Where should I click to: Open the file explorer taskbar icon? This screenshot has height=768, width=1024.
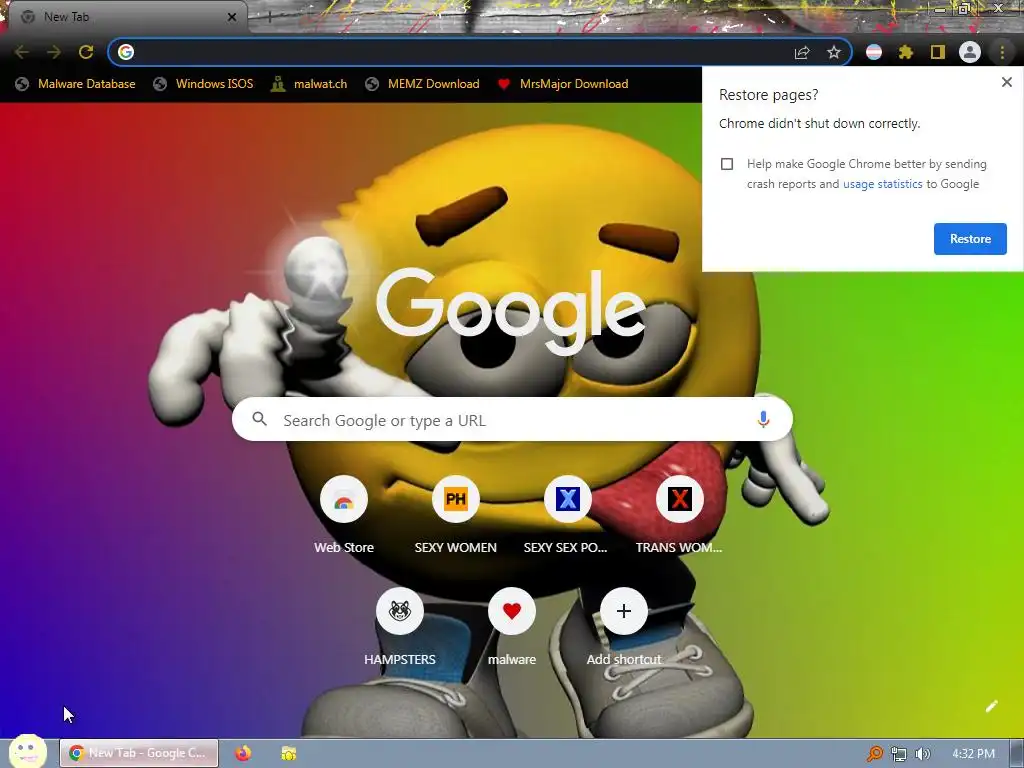(289, 753)
